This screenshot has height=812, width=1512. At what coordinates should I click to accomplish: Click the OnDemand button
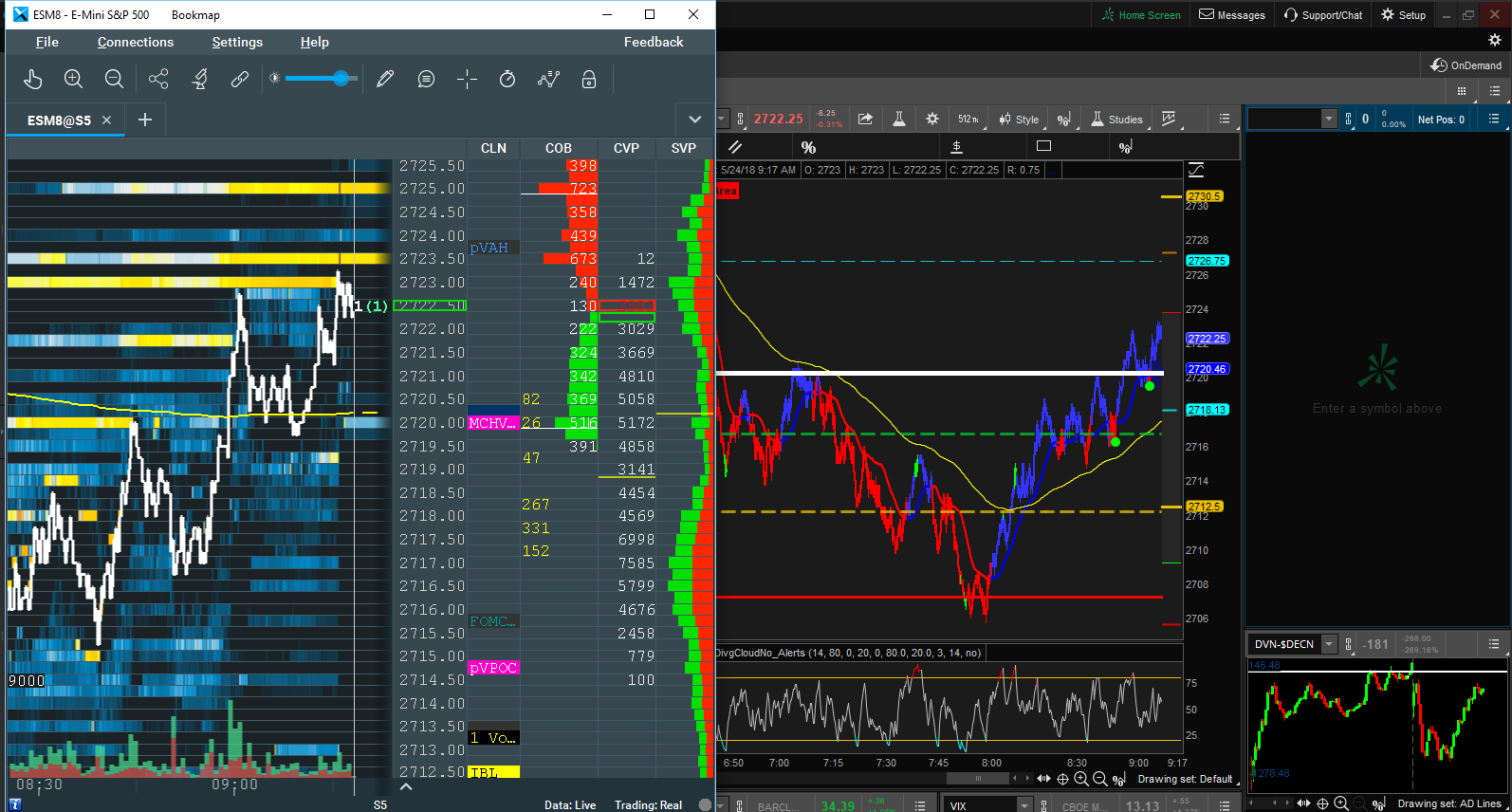click(1466, 65)
